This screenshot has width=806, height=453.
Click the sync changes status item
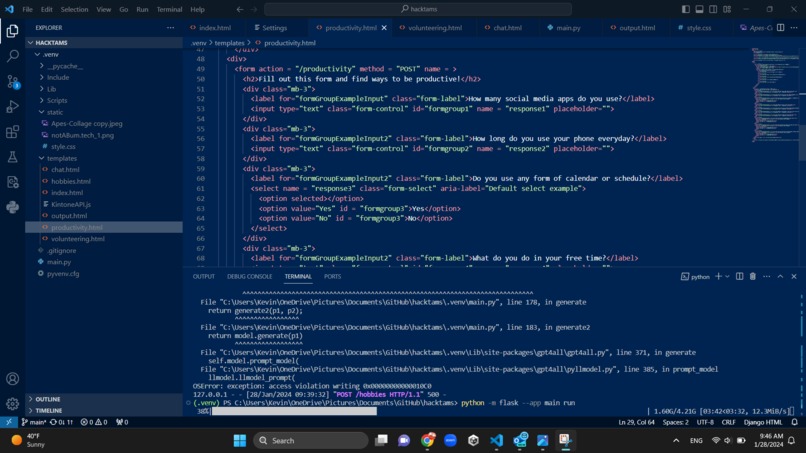pos(61,422)
